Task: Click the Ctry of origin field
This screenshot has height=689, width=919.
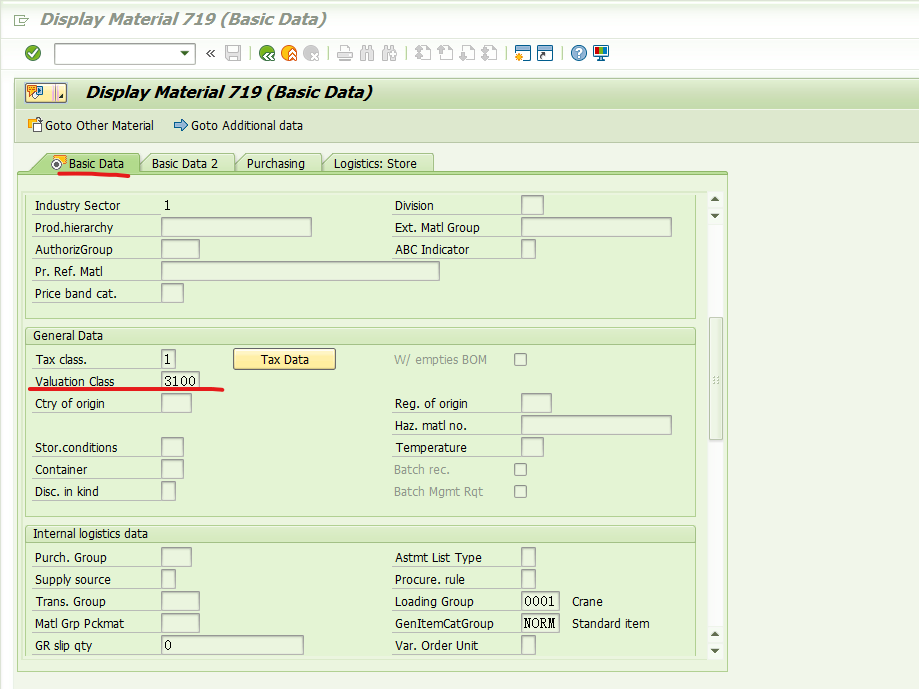Action: [176, 403]
